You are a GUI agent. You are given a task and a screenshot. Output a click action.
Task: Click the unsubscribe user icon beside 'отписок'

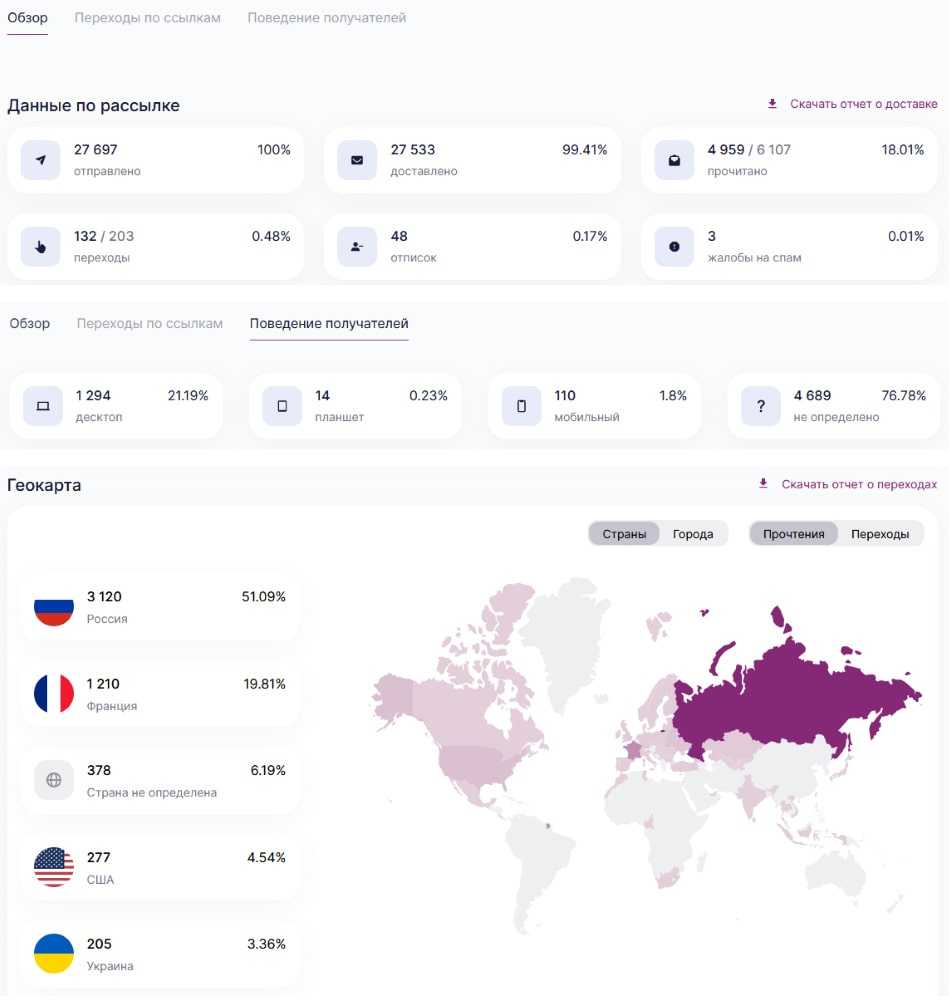pos(357,247)
